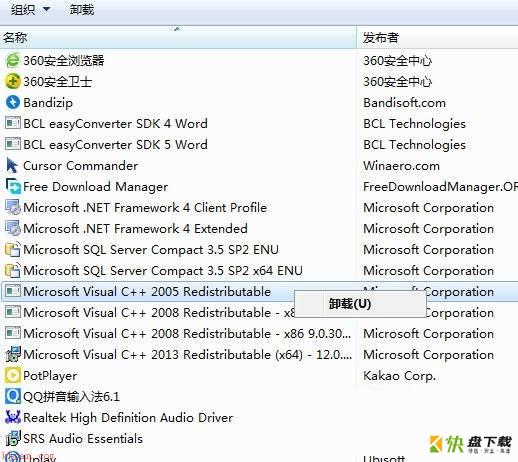
Task: Select the 360安全卫士 entry name
Action: [57, 82]
